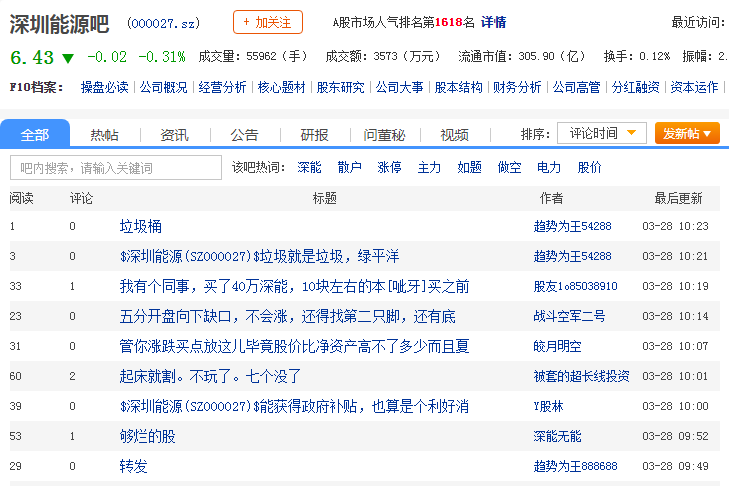Switch to the 资讯 tab

pos(174,135)
